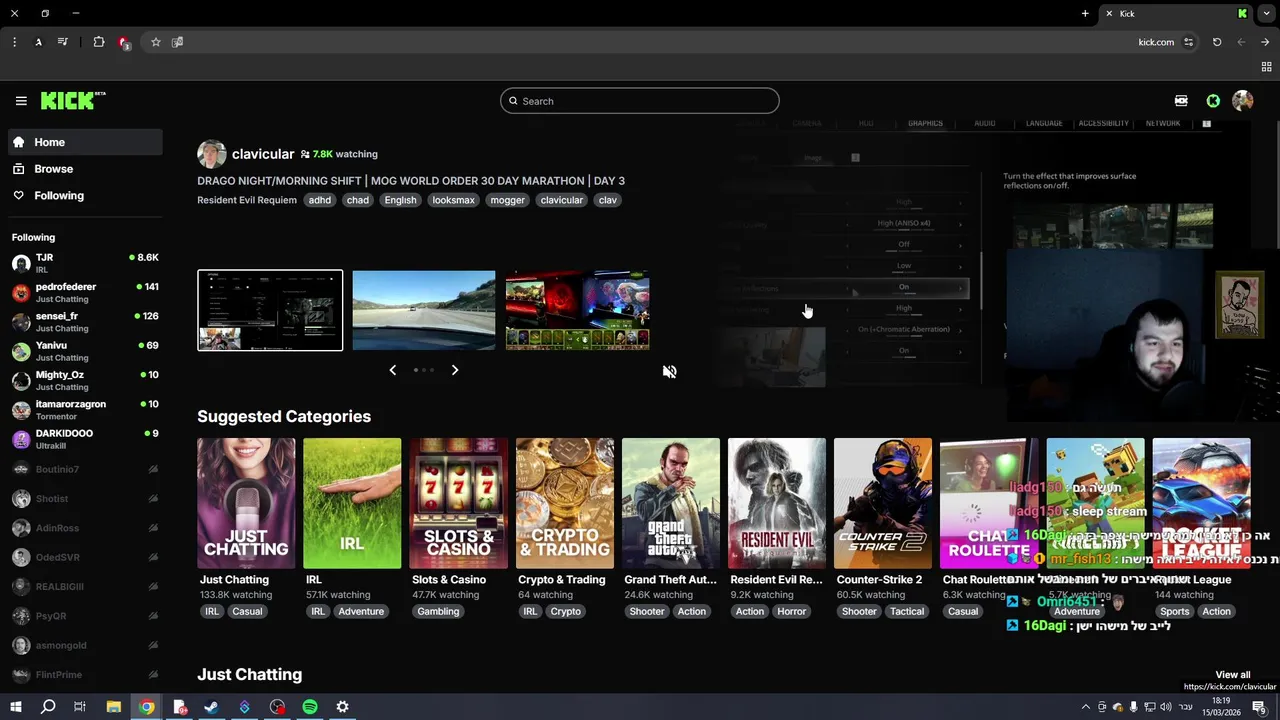The image size is (1280, 720).
Task: Open the Counter-Strike 2 category card
Action: click(883, 503)
